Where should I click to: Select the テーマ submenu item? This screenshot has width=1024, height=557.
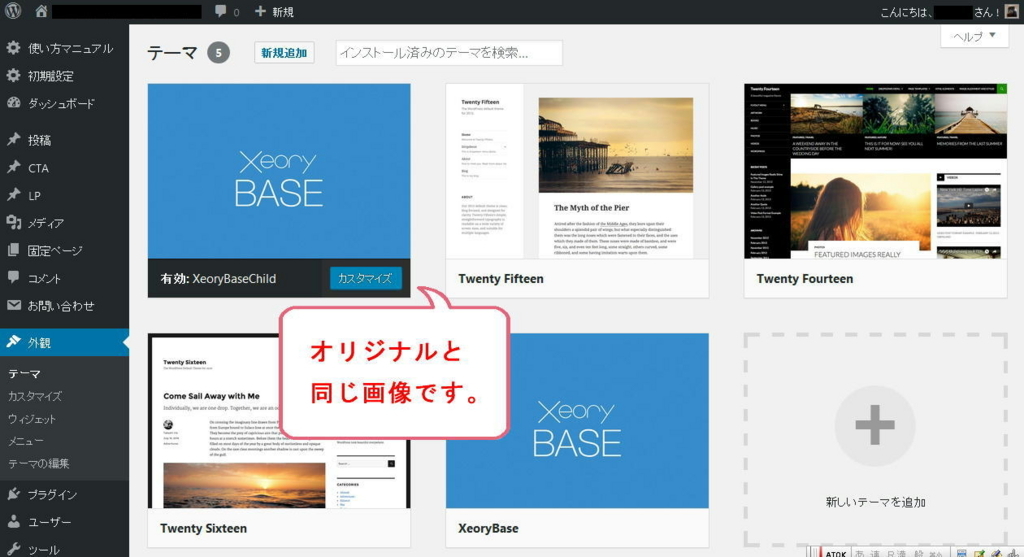point(24,374)
